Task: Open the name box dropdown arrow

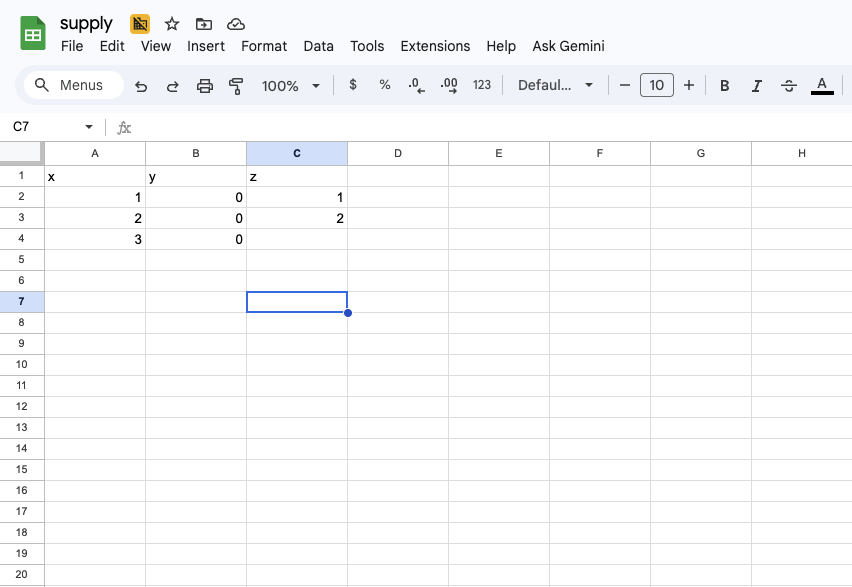Action: coord(89,127)
